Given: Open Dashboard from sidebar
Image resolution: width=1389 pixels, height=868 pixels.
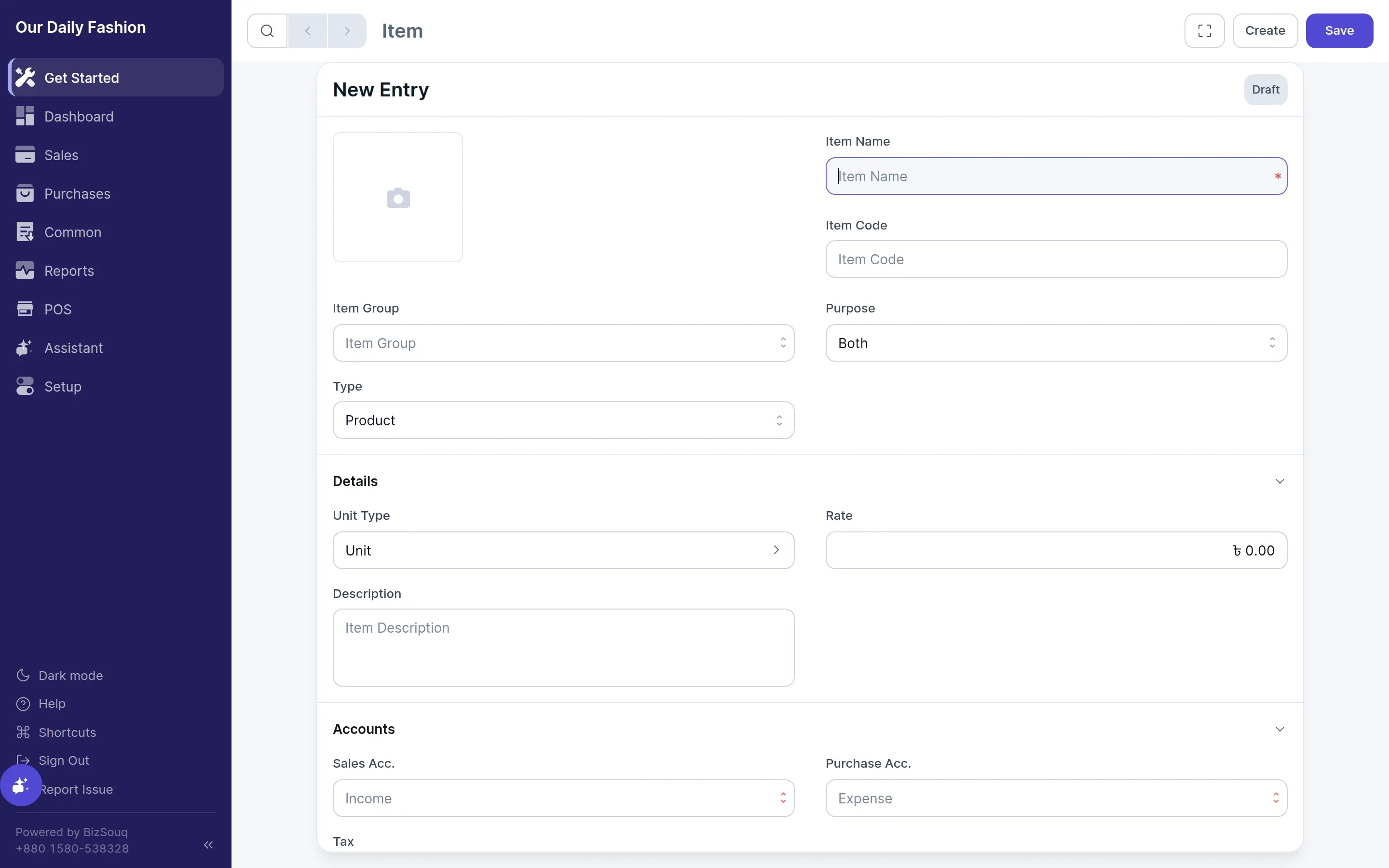Looking at the screenshot, I should click(116, 116).
